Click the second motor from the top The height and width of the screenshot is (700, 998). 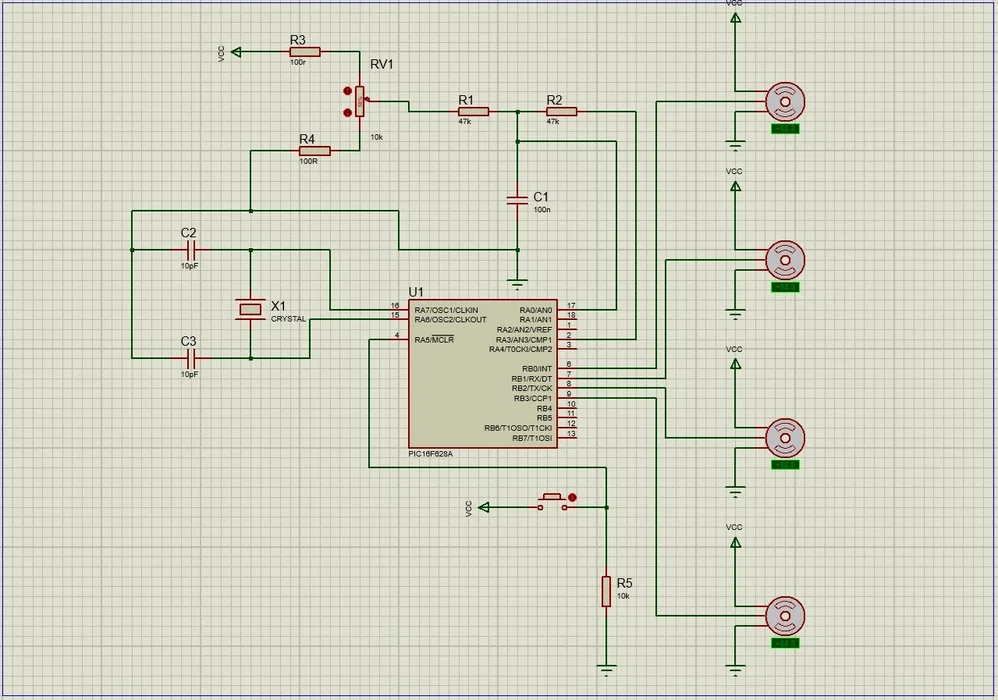click(x=786, y=260)
